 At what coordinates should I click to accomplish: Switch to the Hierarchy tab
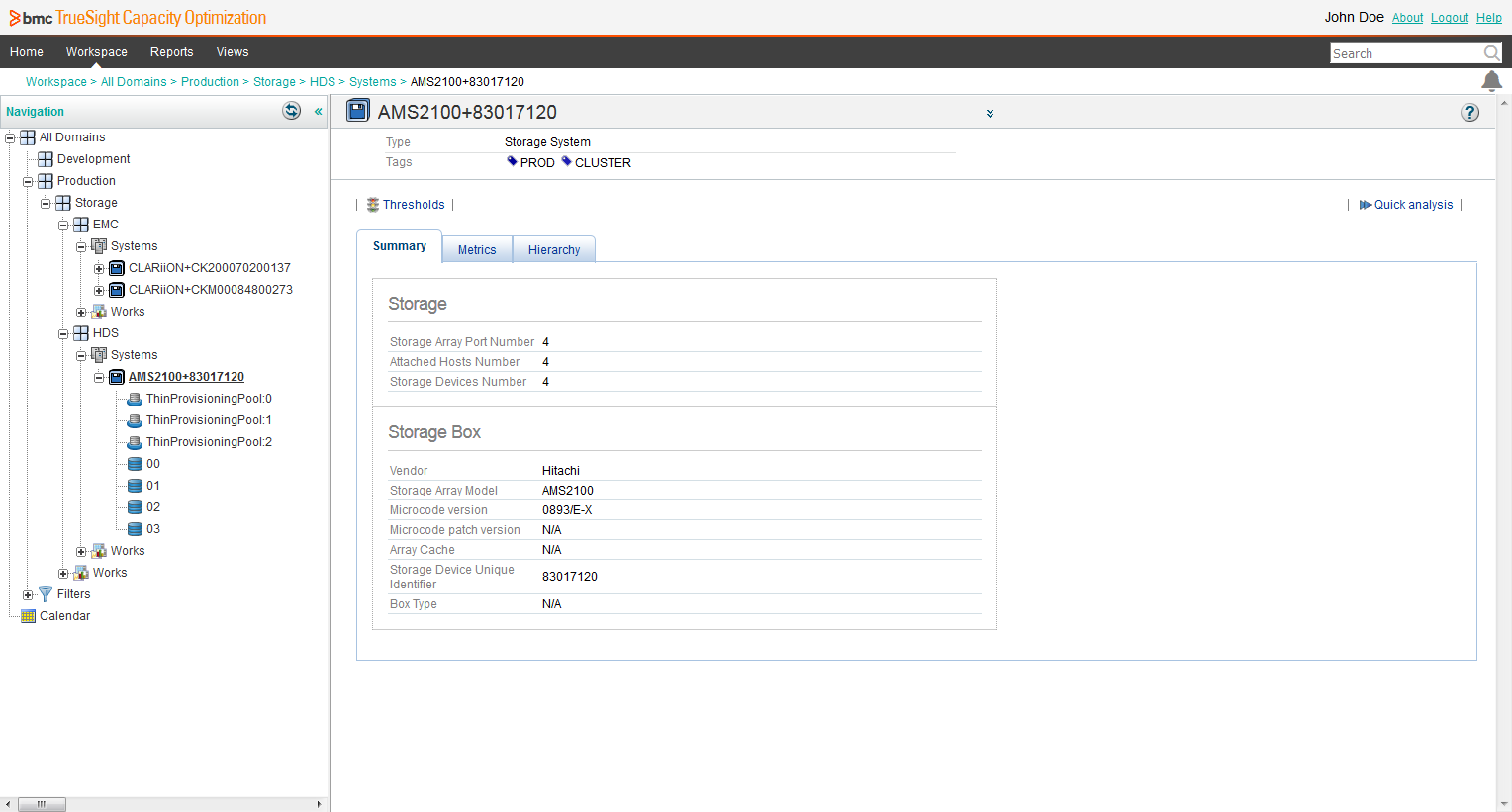554,250
